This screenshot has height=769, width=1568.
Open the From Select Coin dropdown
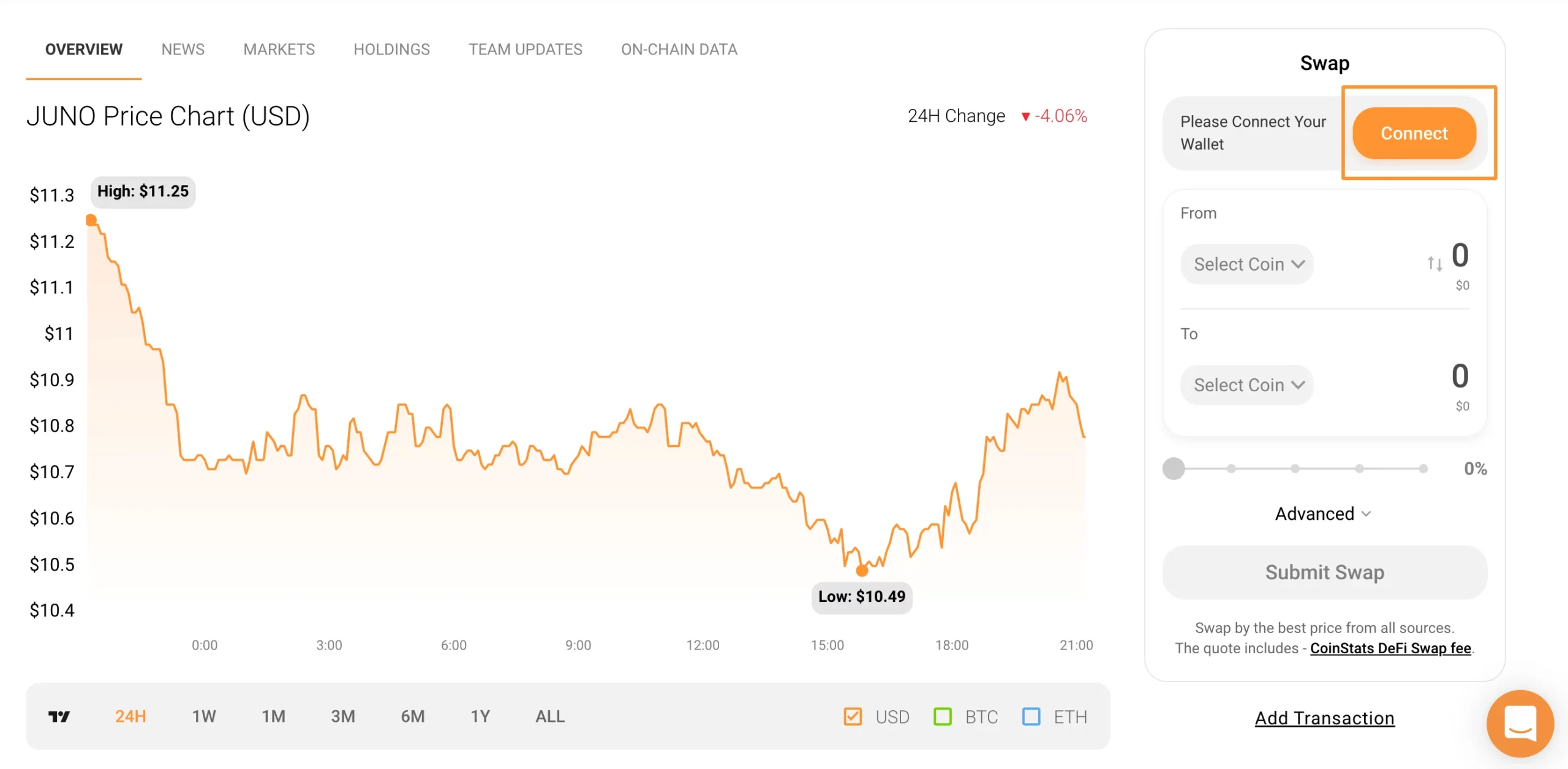click(1247, 264)
